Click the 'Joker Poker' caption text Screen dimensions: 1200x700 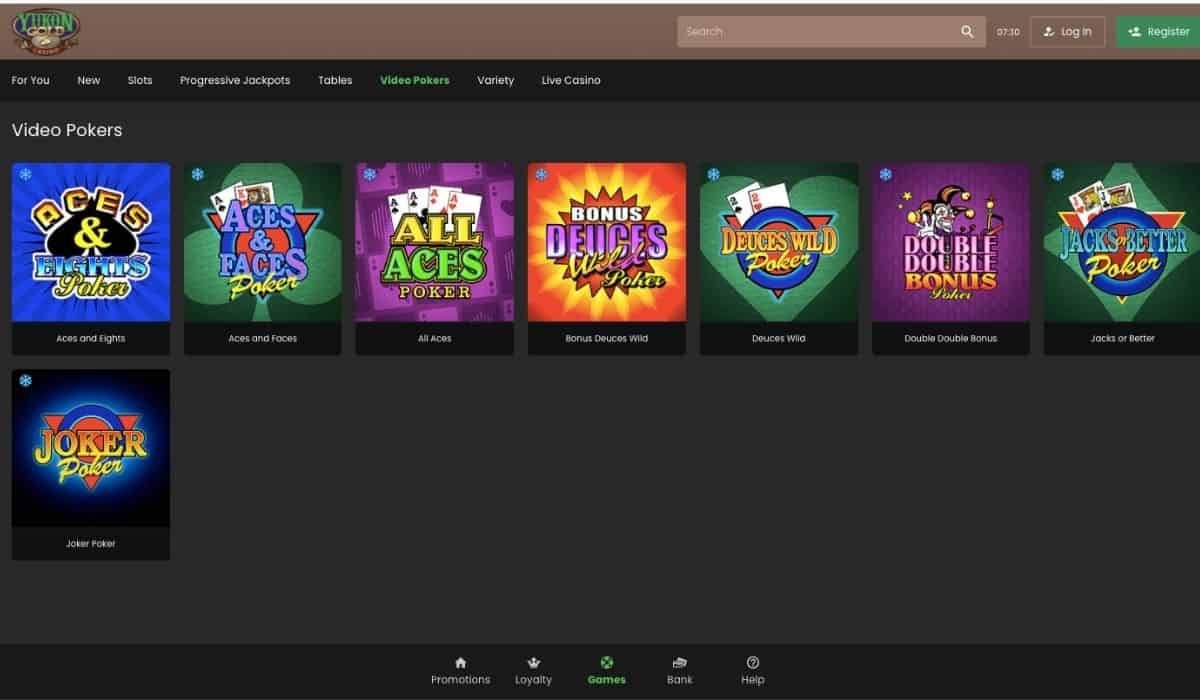(x=91, y=544)
